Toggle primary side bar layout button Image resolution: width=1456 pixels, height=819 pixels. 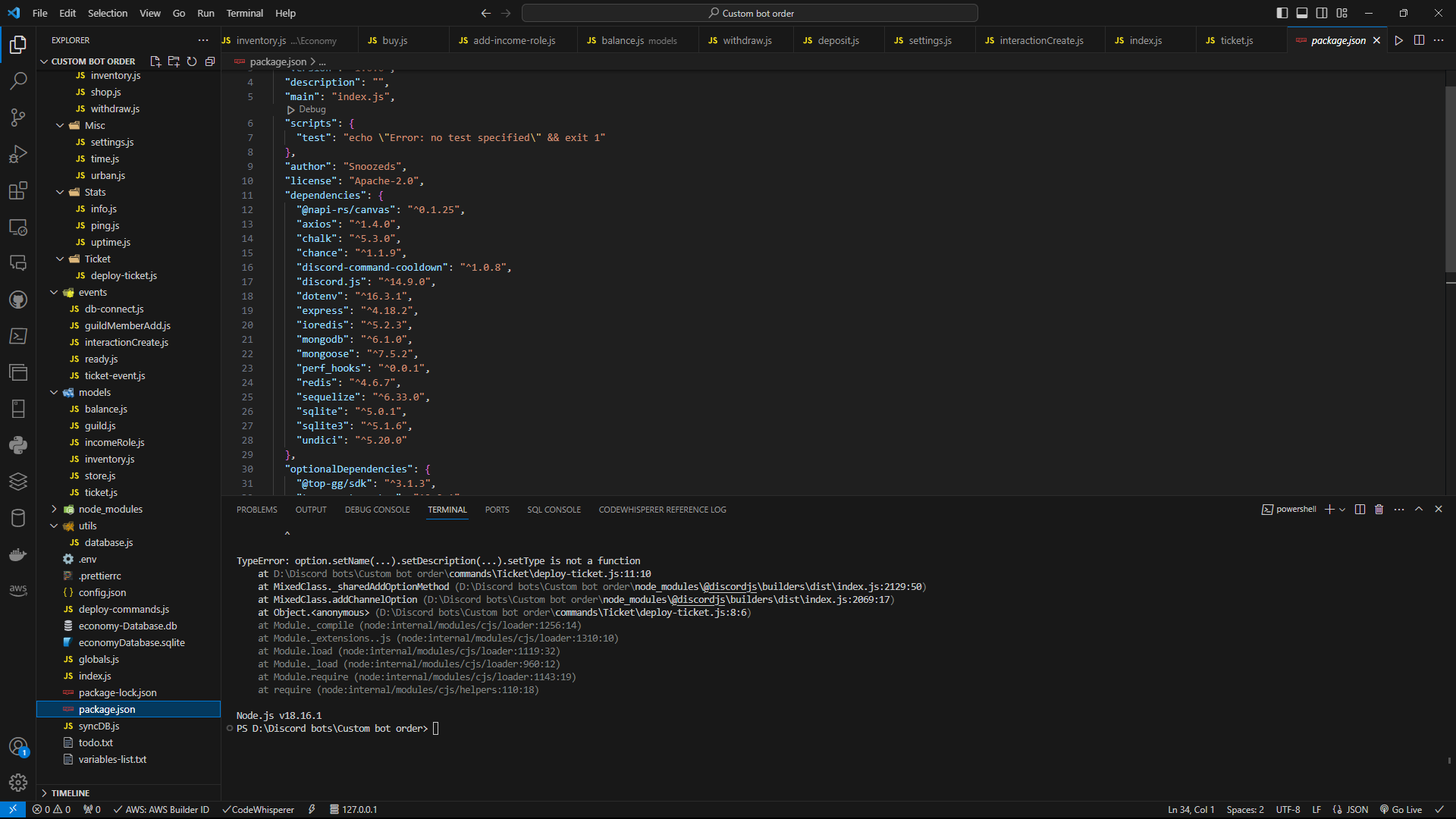pos(1282,13)
